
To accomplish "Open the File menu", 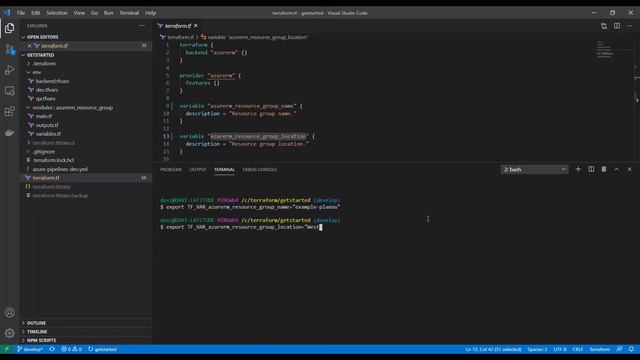I will 21,13.
